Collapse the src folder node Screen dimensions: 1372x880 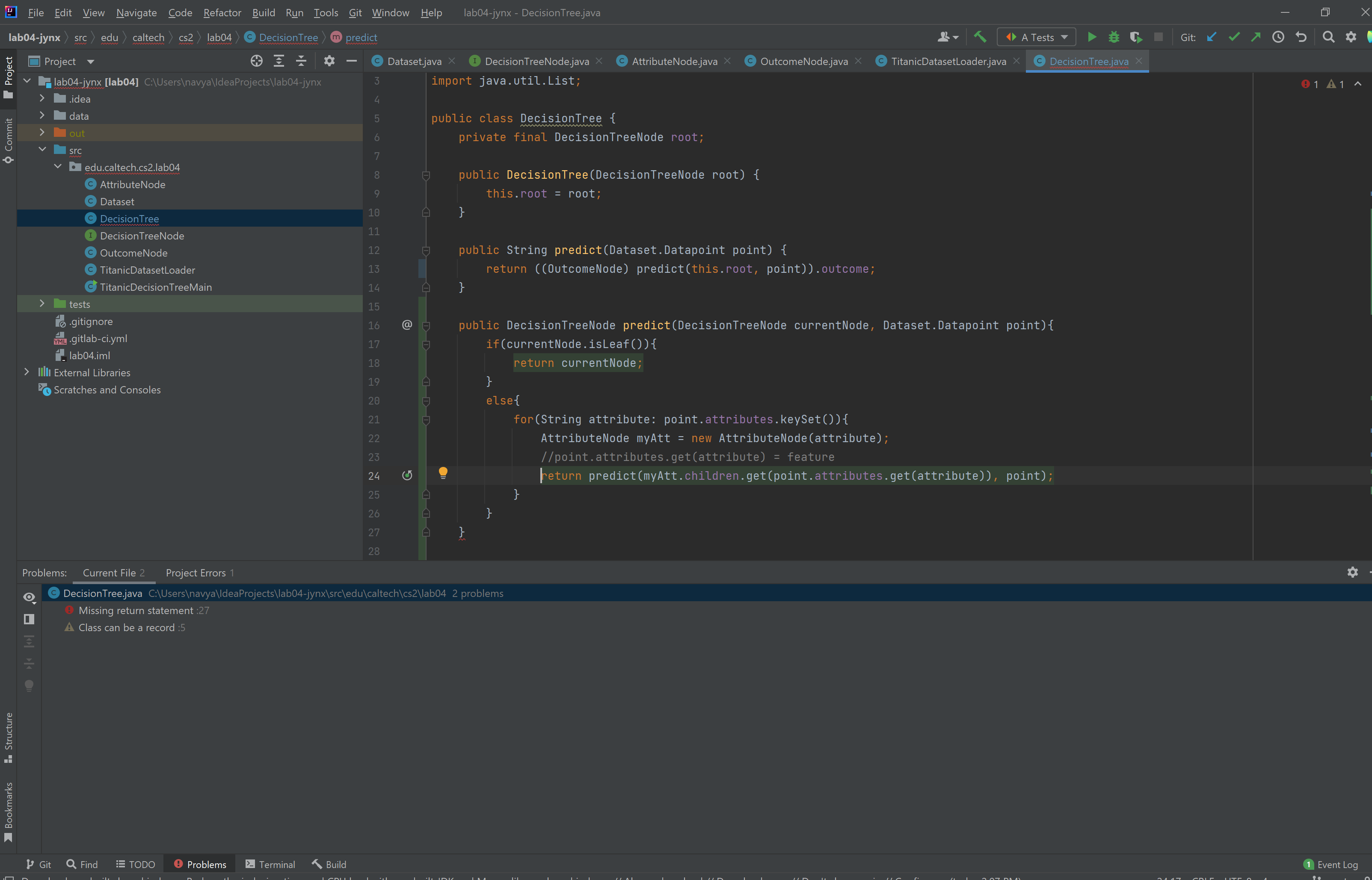click(x=42, y=150)
